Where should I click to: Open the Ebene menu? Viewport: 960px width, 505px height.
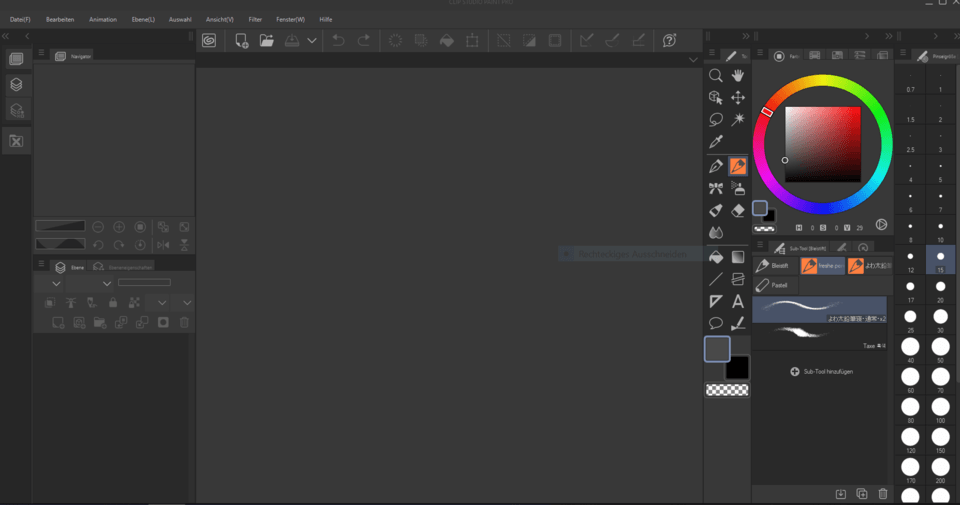(x=143, y=20)
